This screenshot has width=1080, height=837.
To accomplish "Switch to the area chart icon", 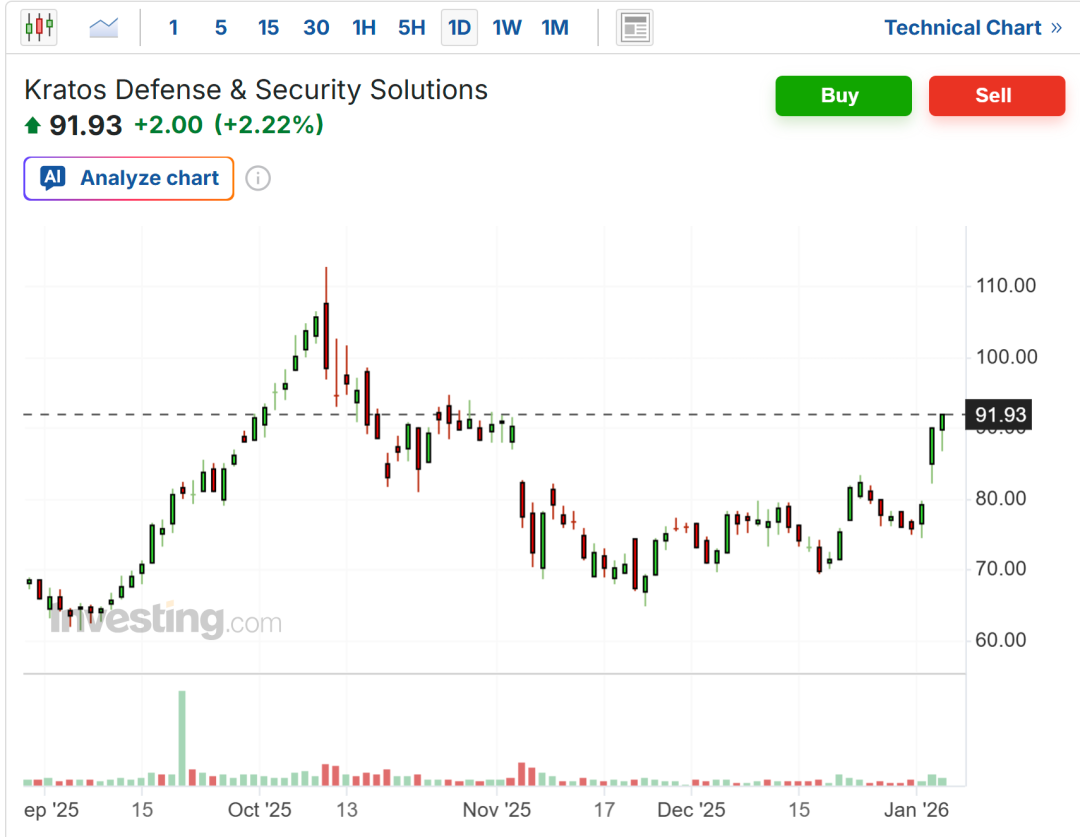I will pos(104,28).
